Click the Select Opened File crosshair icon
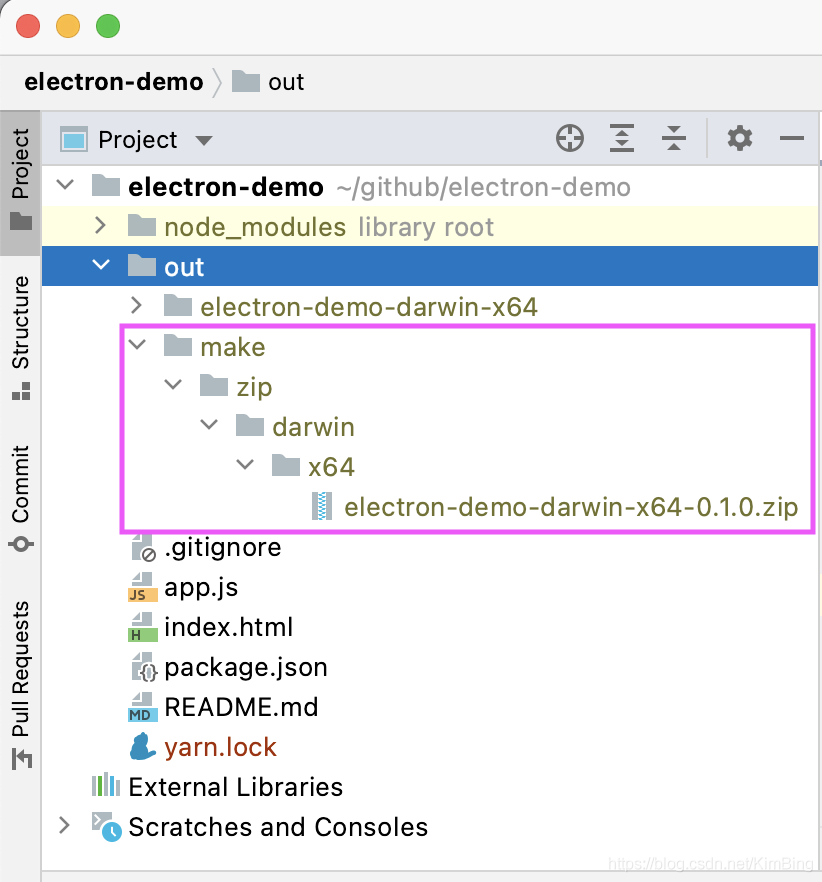The height and width of the screenshot is (882, 822). 569,139
